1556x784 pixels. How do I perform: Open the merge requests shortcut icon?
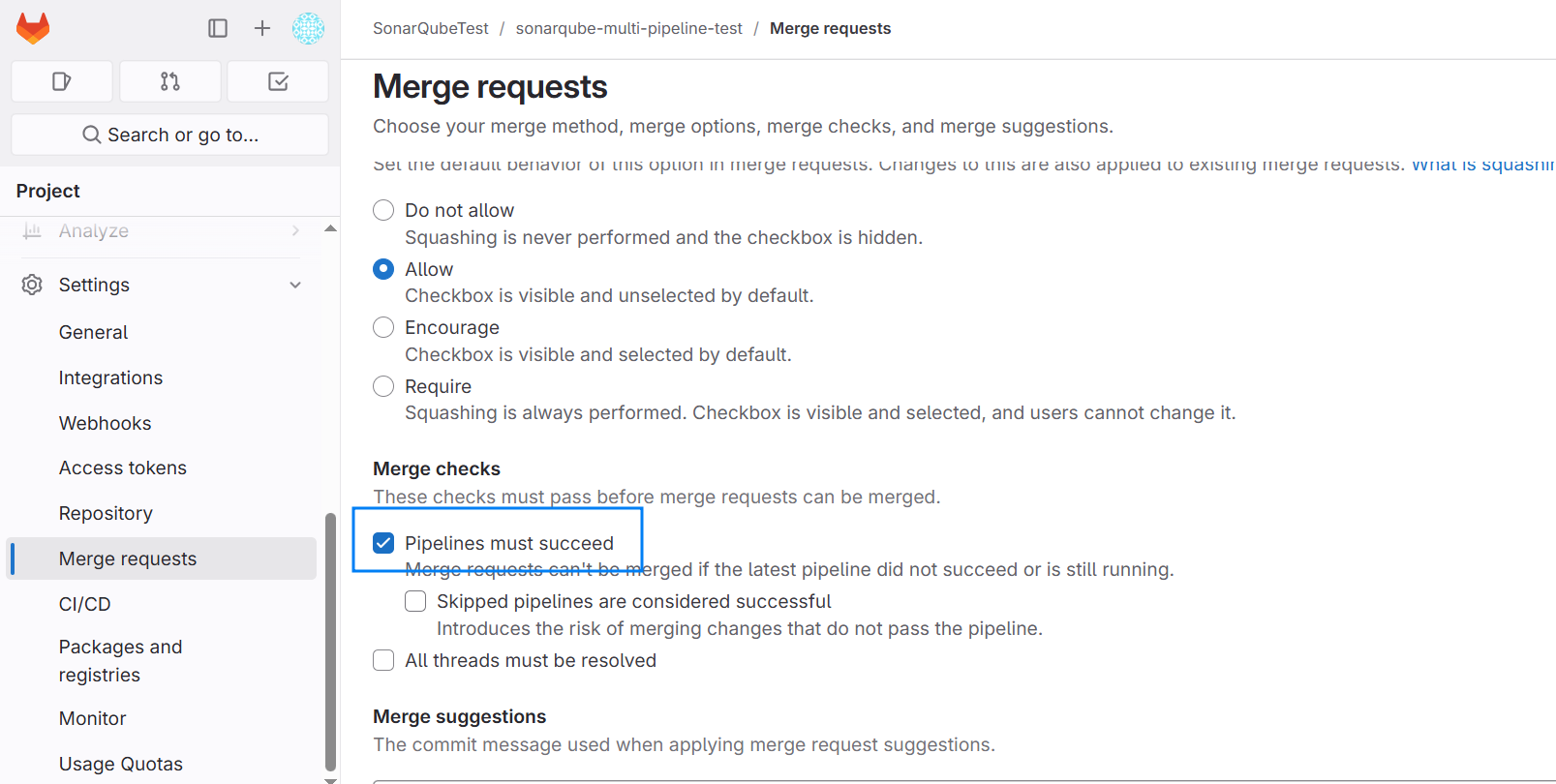[170, 81]
